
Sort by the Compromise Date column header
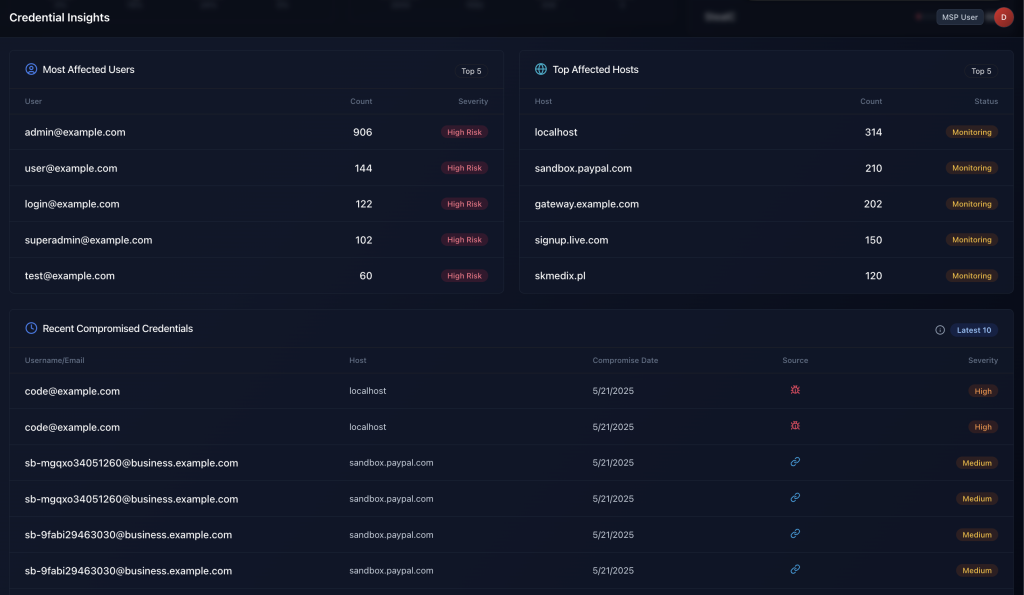point(625,360)
